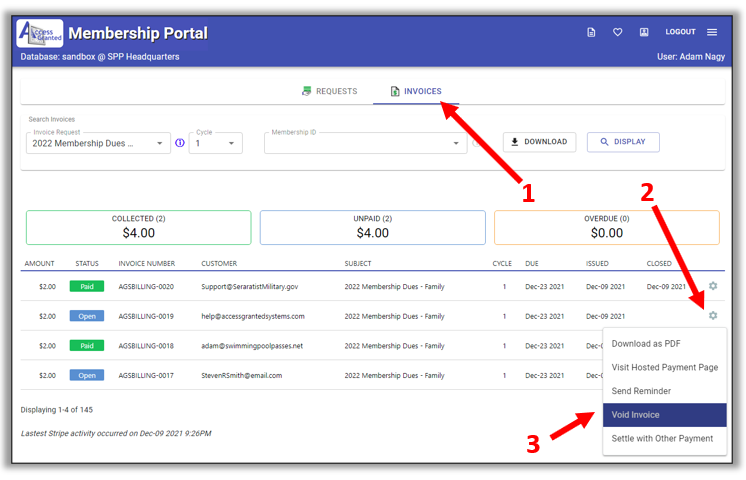Viewport: 746px width, 480px height.
Task: Click the Display button
Action: point(622,142)
